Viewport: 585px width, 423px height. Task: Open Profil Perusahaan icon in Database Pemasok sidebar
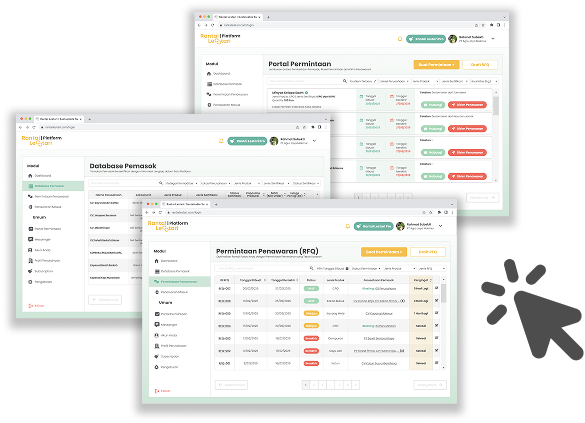(x=31, y=260)
